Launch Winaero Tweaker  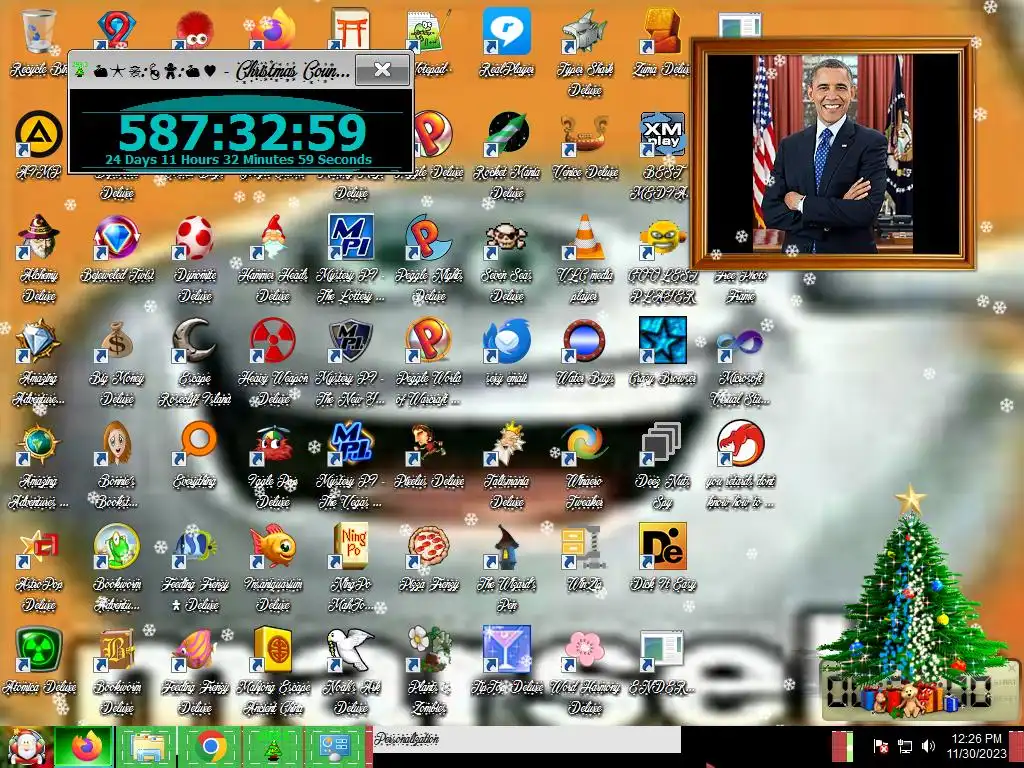coord(584,443)
